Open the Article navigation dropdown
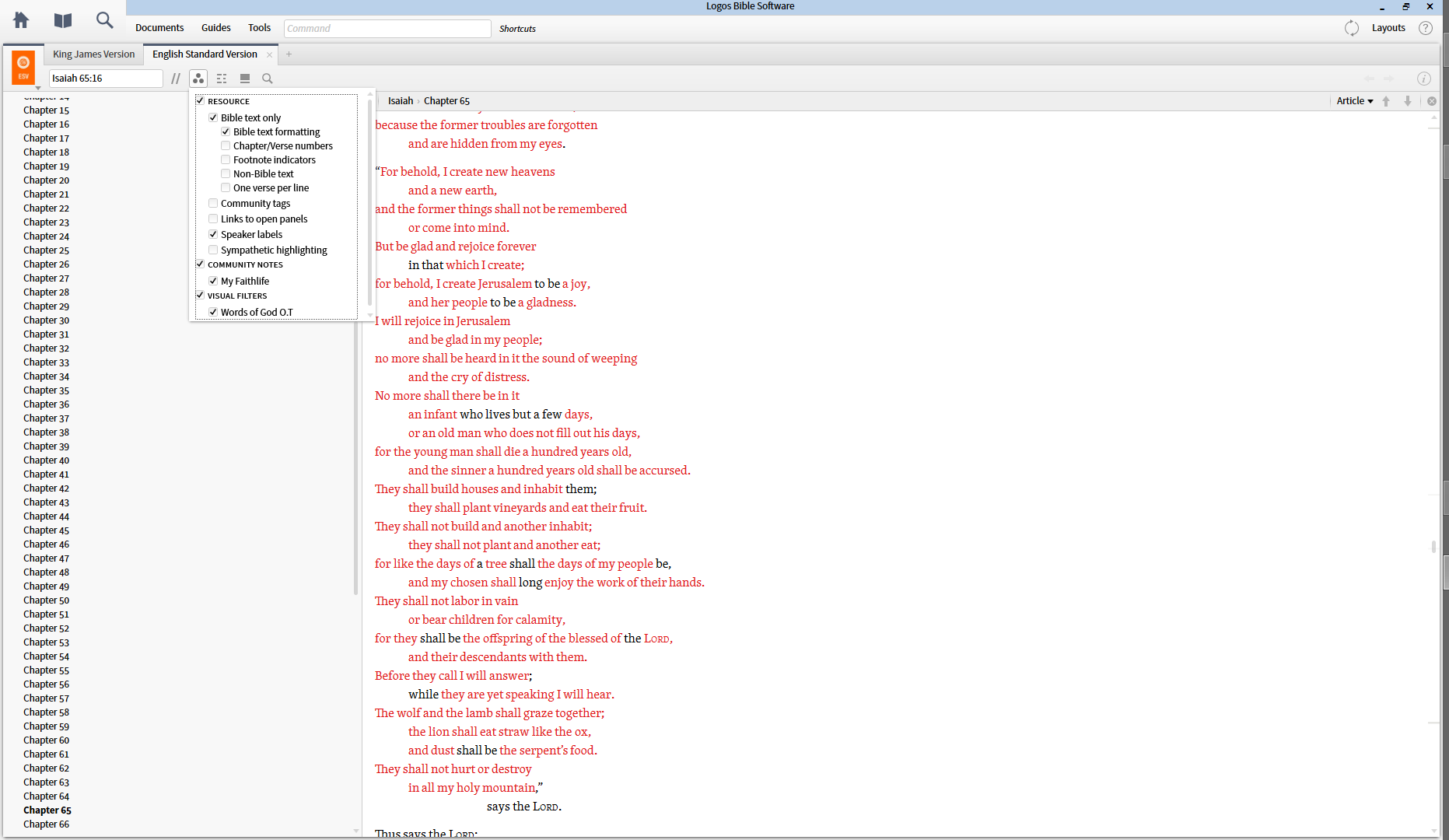Viewport: 1449px width, 840px height. click(x=1355, y=101)
